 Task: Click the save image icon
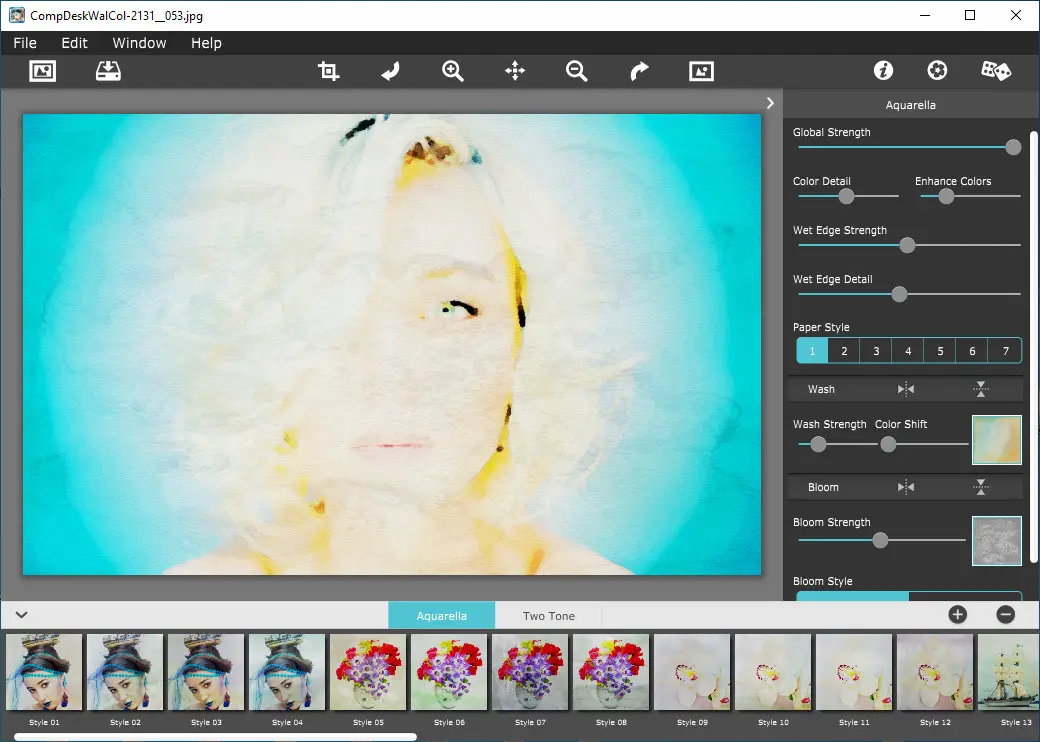[x=108, y=71]
